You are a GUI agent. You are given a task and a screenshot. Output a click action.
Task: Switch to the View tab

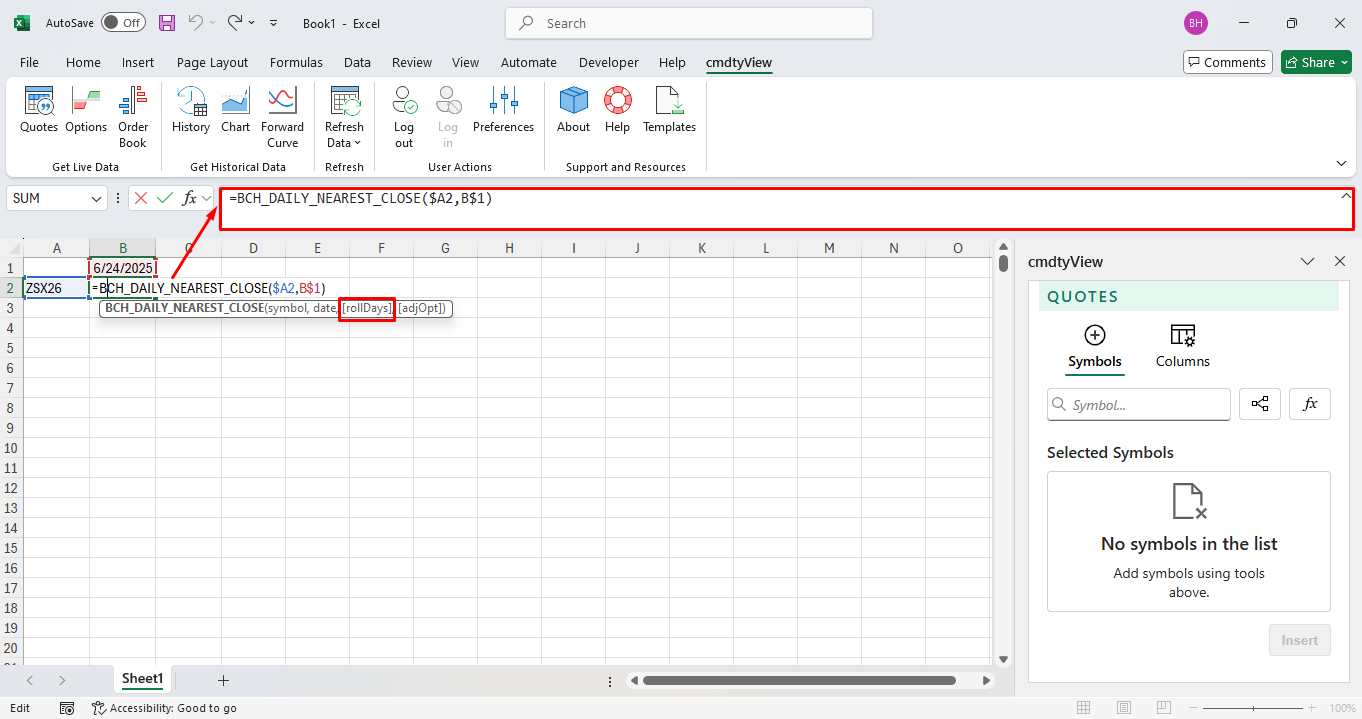pyautogui.click(x=465, y=62)
